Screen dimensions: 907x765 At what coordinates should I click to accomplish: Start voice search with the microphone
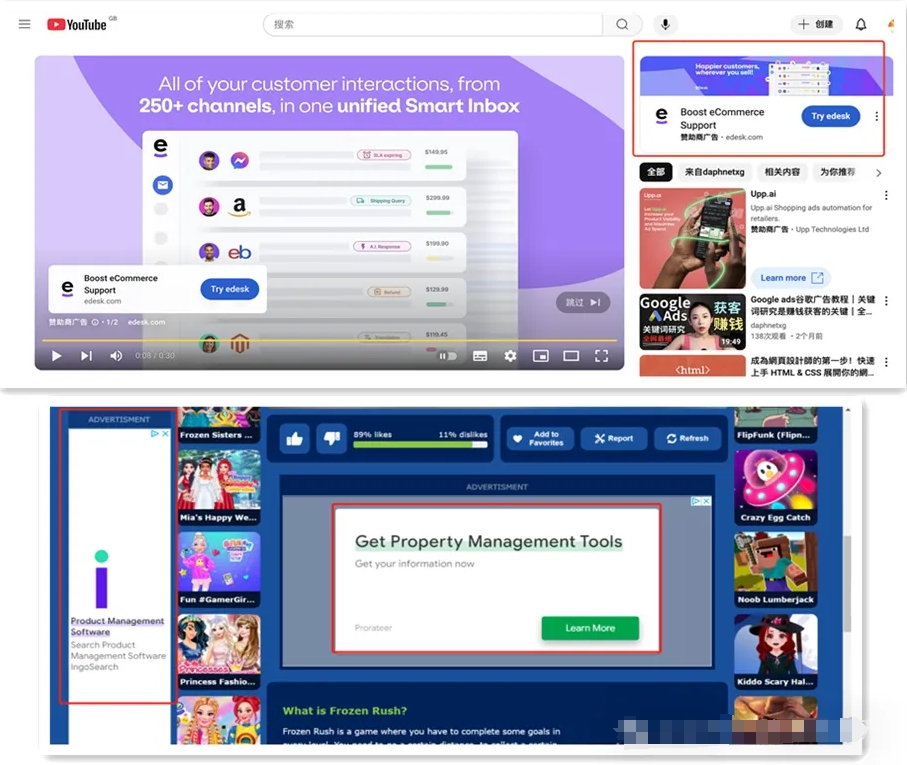[665, 24]
